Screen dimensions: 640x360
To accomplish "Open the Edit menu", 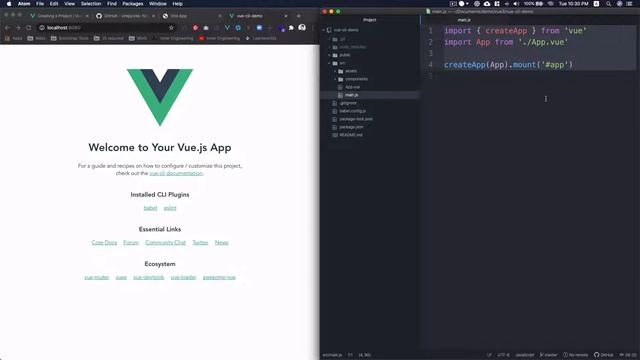I will click(x=54, y=4).
